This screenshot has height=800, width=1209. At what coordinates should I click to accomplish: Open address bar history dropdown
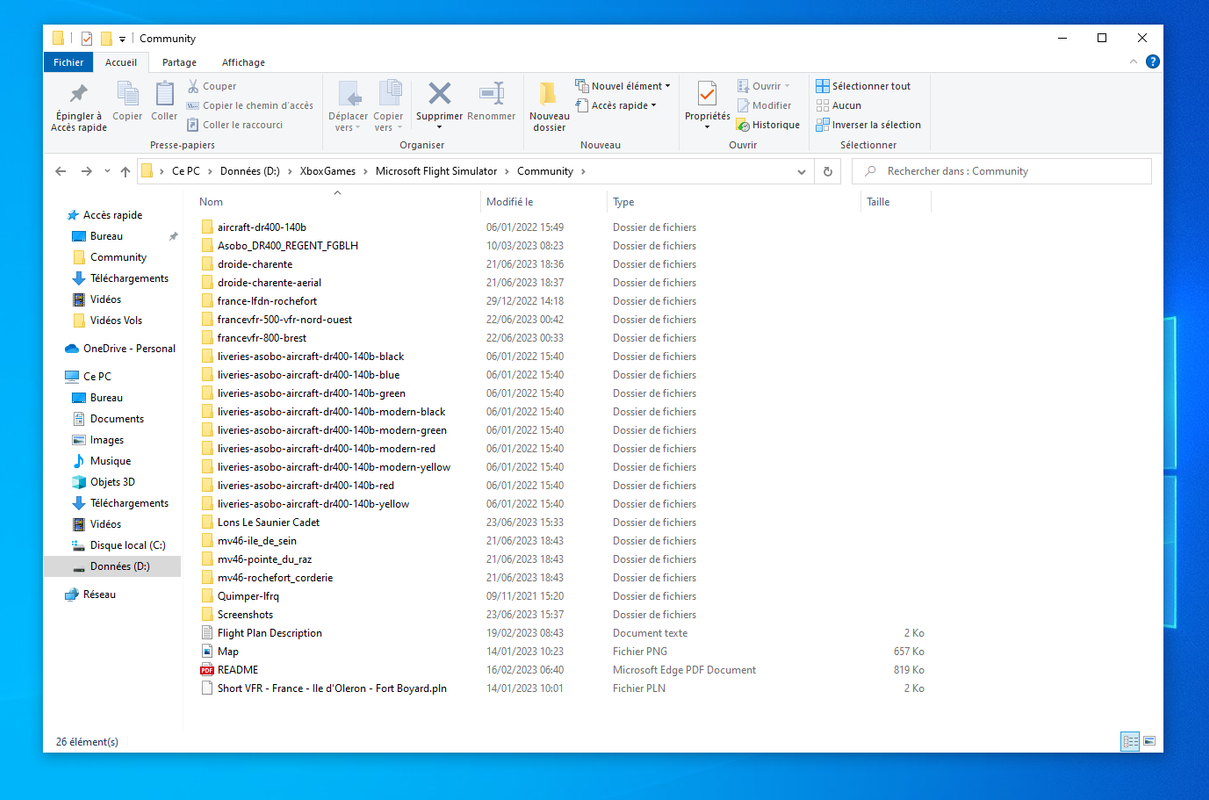[x=802, y=171]
